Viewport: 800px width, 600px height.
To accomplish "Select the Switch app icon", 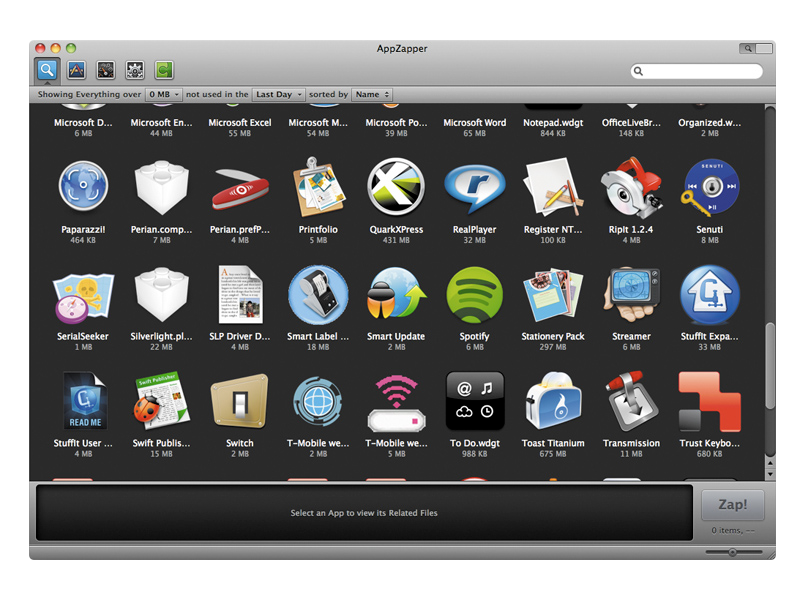I will coord(240,401).
